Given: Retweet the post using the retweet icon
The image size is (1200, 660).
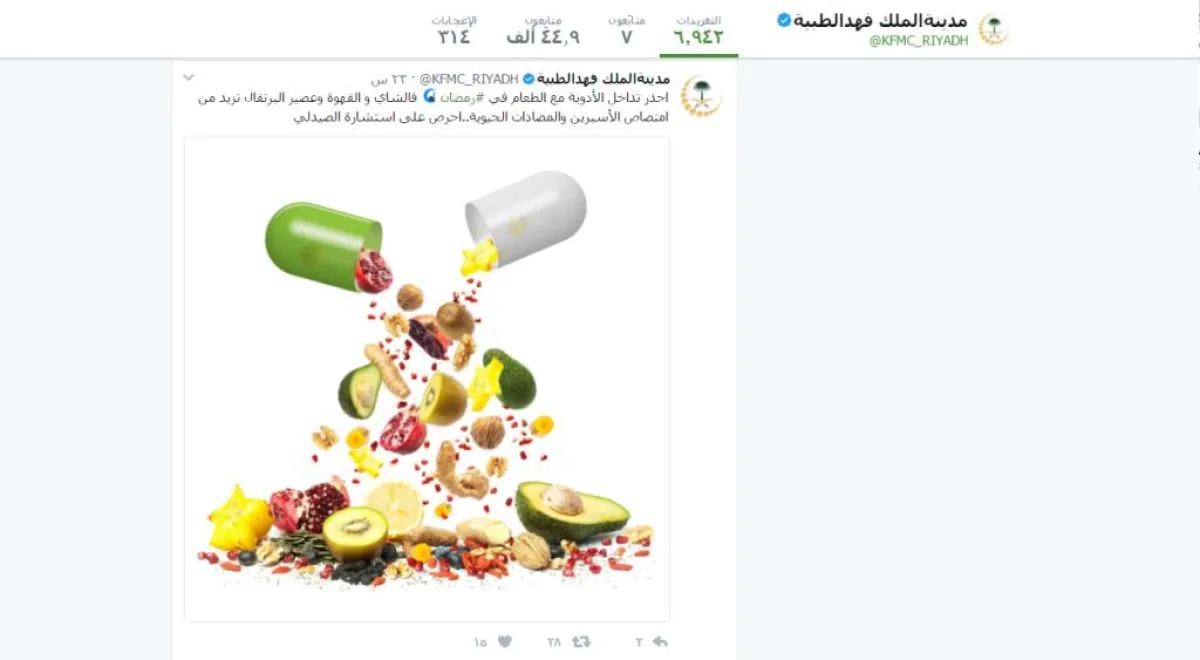Looking at the screenshot, I should (x=582, y=641).
